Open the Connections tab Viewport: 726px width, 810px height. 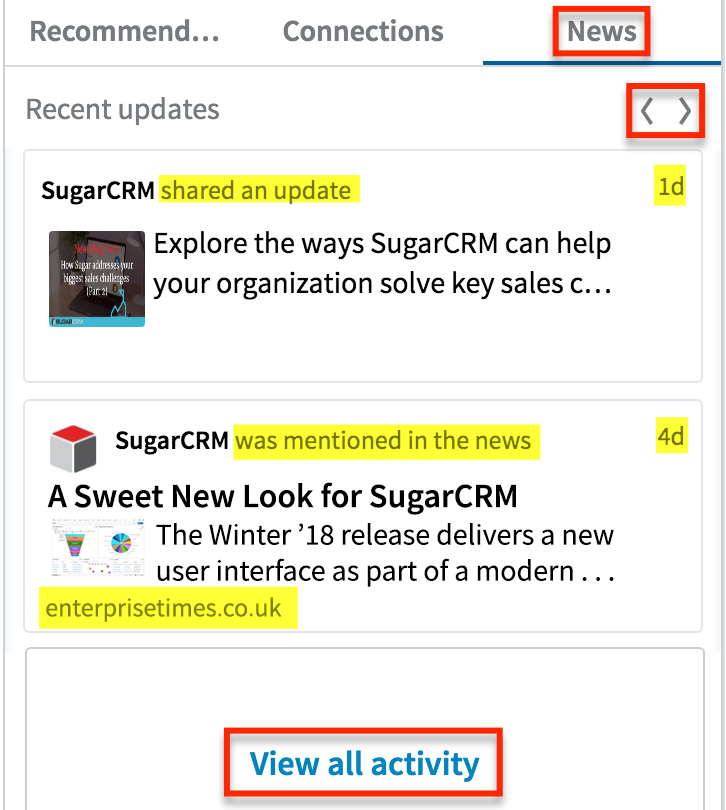tap(363, 31)
